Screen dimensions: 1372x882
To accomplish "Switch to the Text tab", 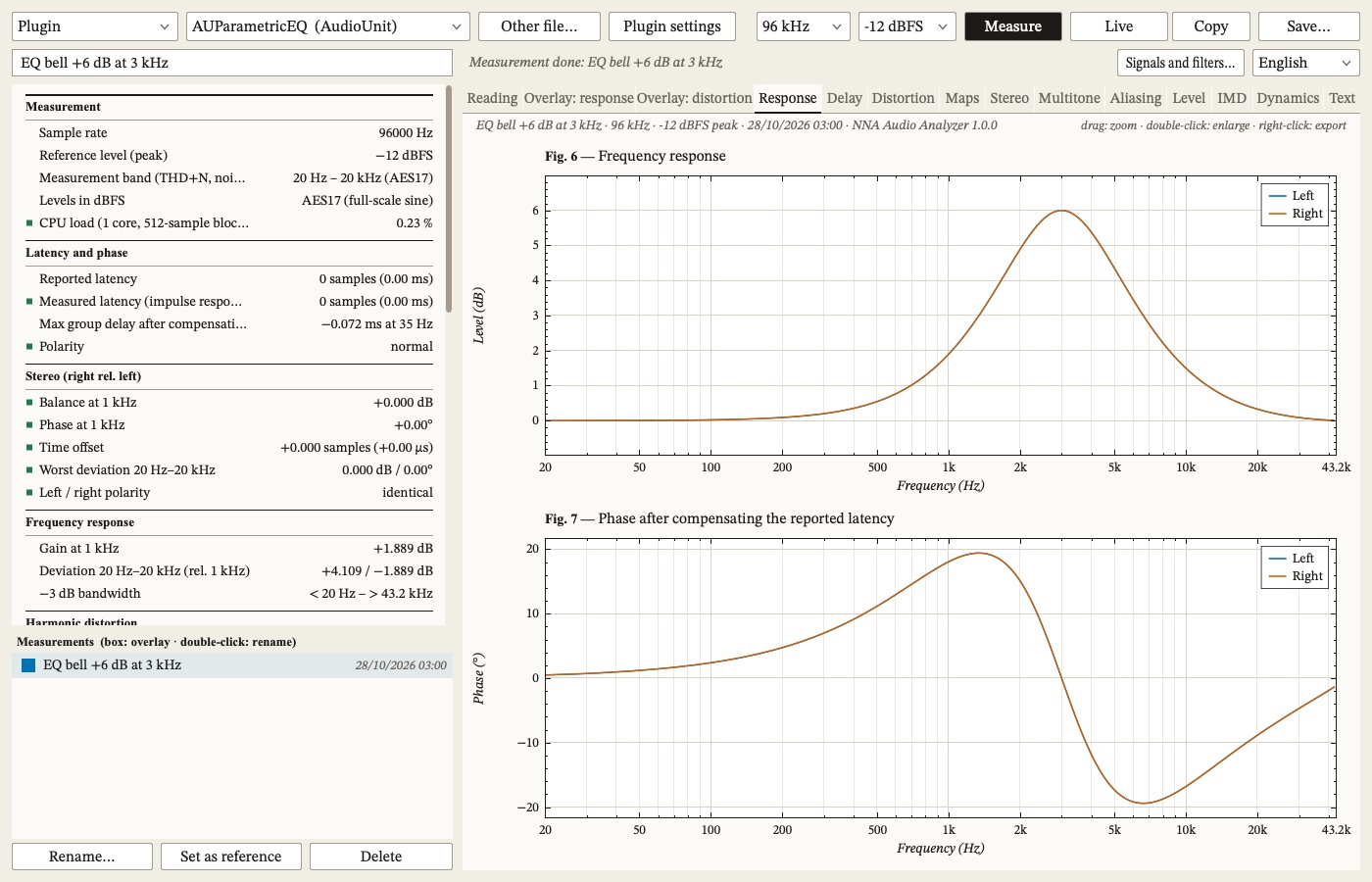I will (1343, 98).
